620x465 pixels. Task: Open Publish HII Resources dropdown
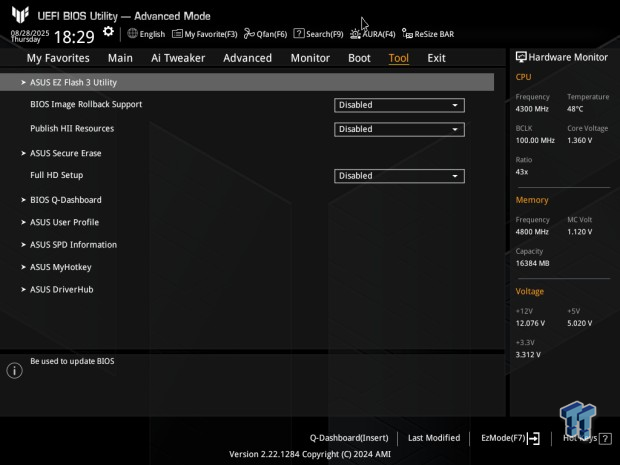(x=399, y=129)
